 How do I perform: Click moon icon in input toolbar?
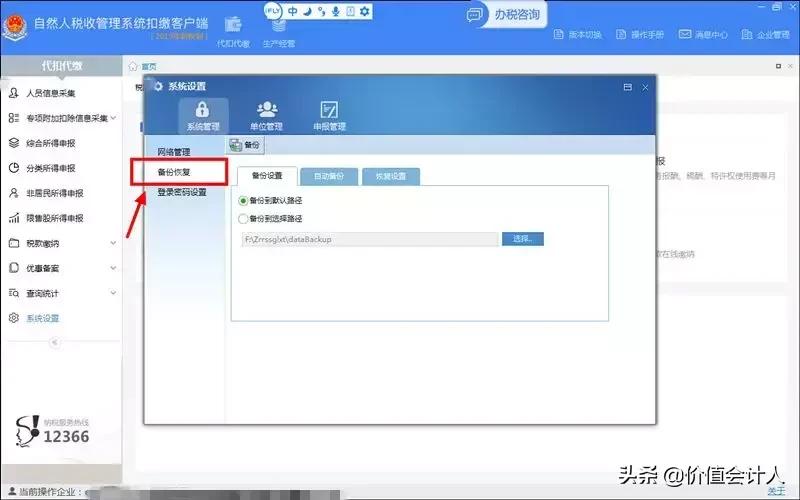[x=307, y=11]
